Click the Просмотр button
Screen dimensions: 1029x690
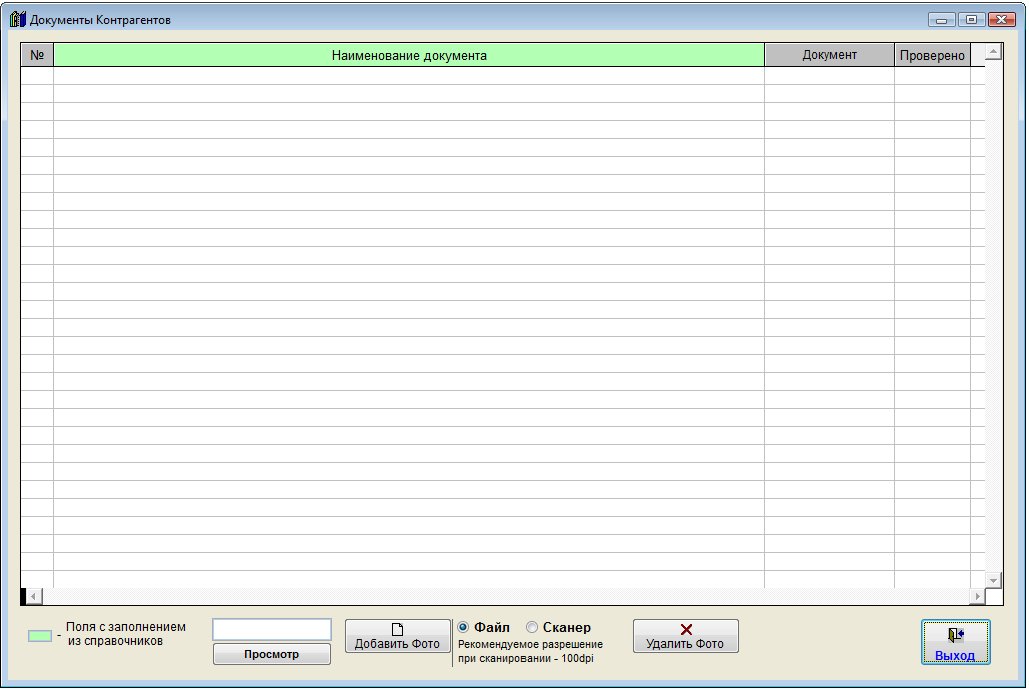click(272, 654)
